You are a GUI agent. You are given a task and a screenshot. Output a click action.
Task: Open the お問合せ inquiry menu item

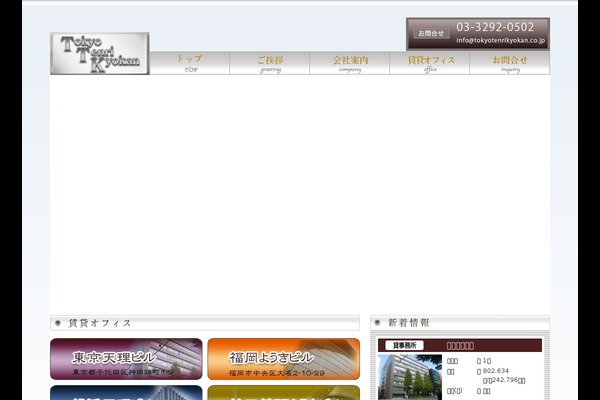point(510,63)
